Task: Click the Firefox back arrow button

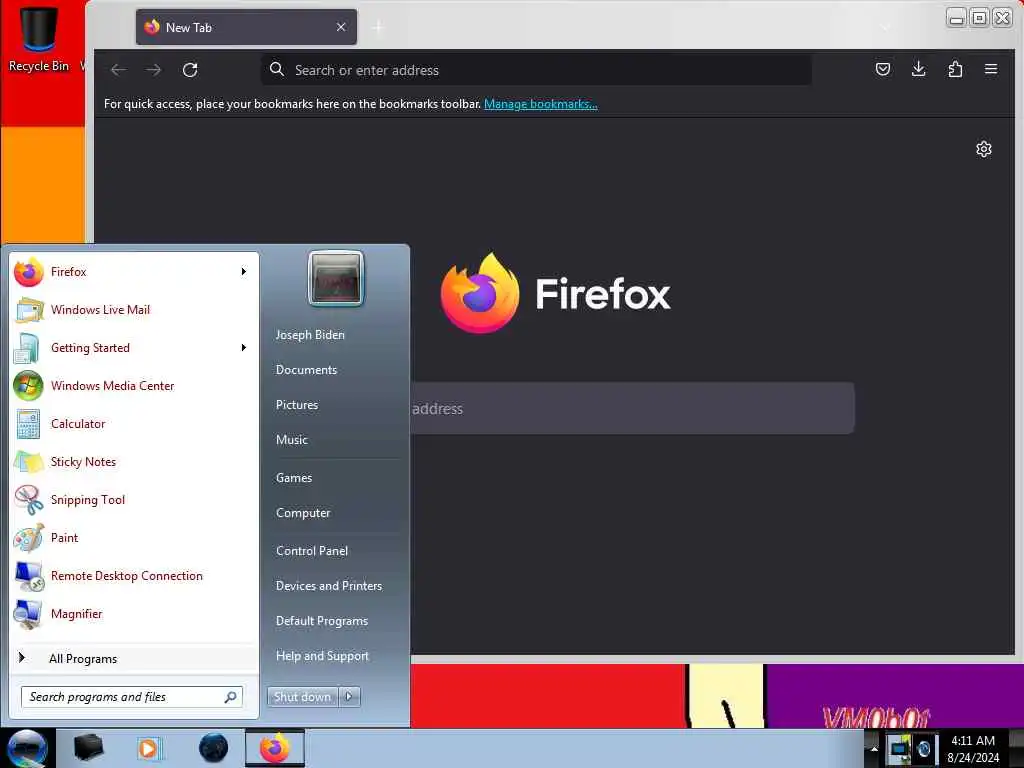Action: pos(118,70)
